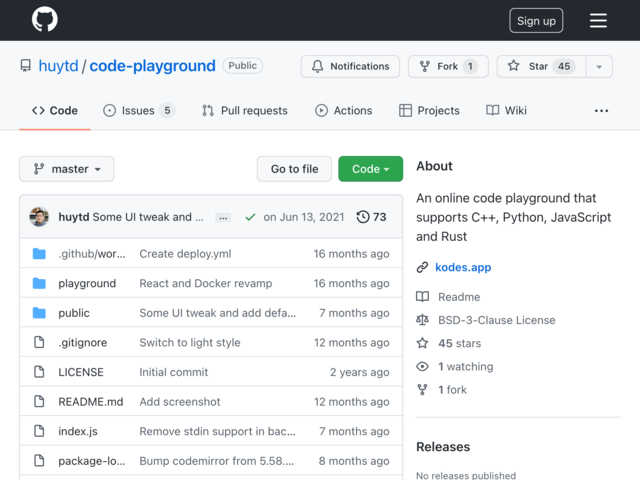This screenshot has height=480, width=640.
Task: Open the Releases heading link
Action: (443, 447)
